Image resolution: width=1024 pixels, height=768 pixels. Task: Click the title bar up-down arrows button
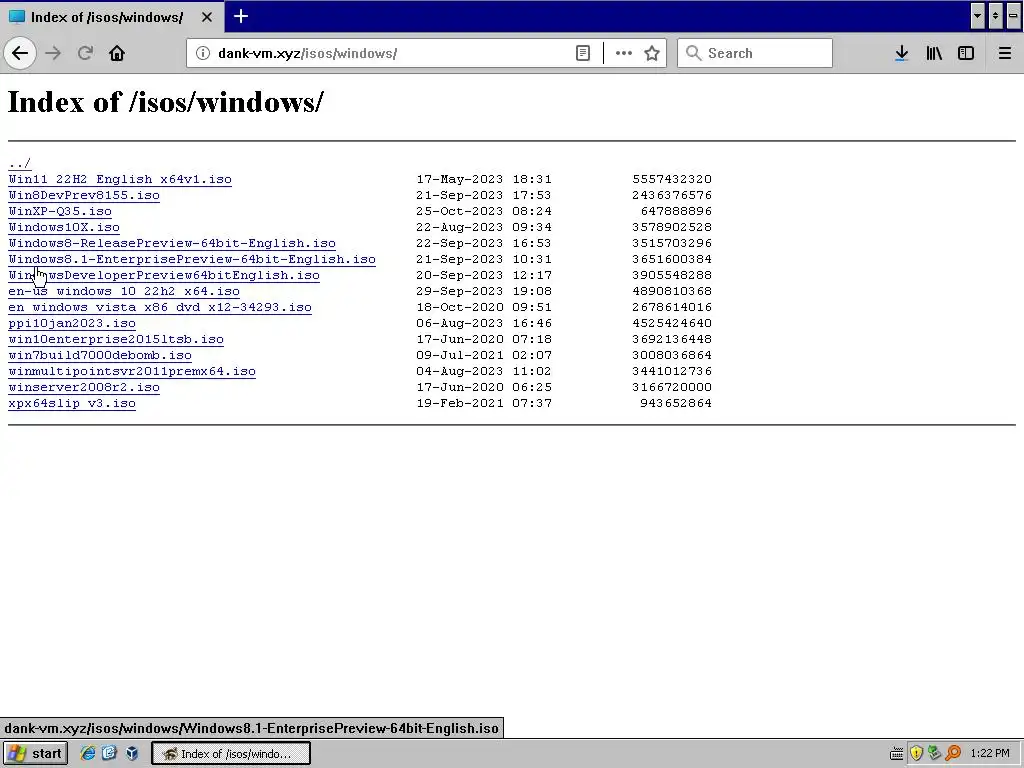click(x=995, y=16)
